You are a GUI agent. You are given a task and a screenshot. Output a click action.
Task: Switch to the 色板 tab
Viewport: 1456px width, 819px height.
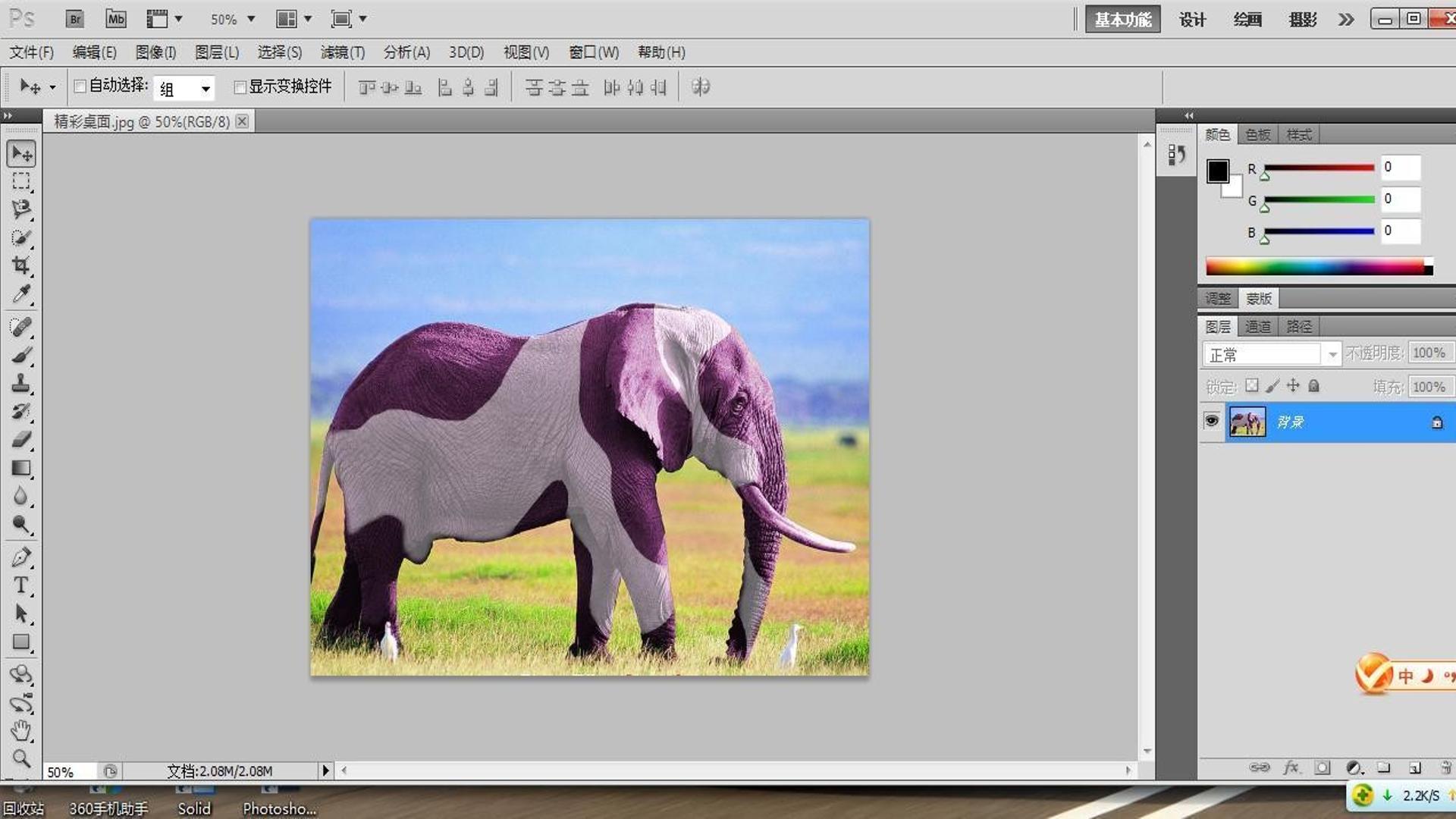(1258, 134)
